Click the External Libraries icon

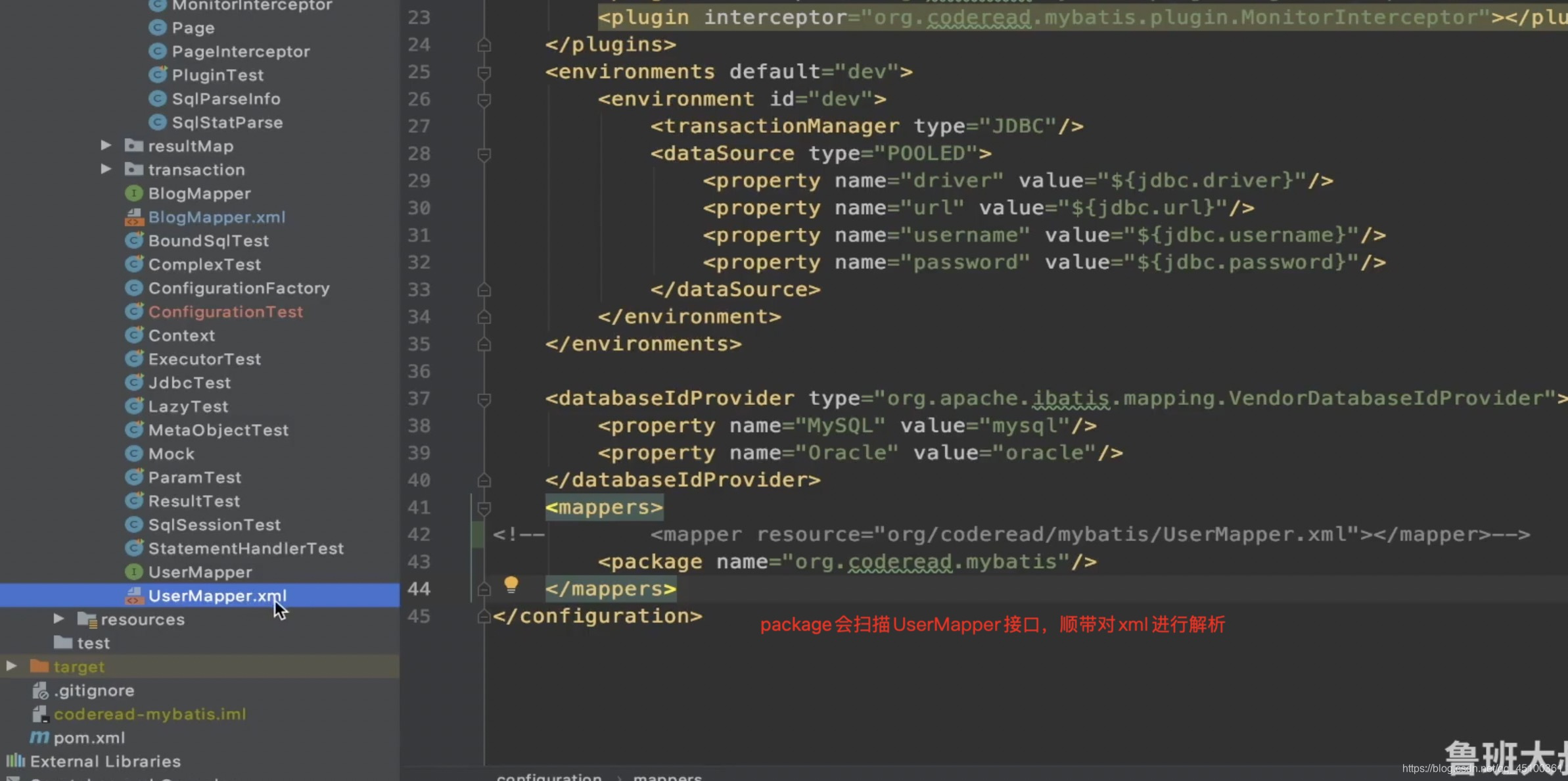pyautogui.click(x=15, y=761)
